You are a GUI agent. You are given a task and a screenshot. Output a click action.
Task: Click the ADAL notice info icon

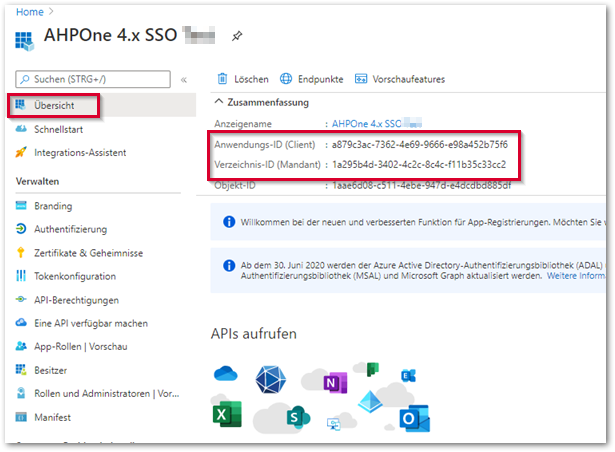point(229,266)
